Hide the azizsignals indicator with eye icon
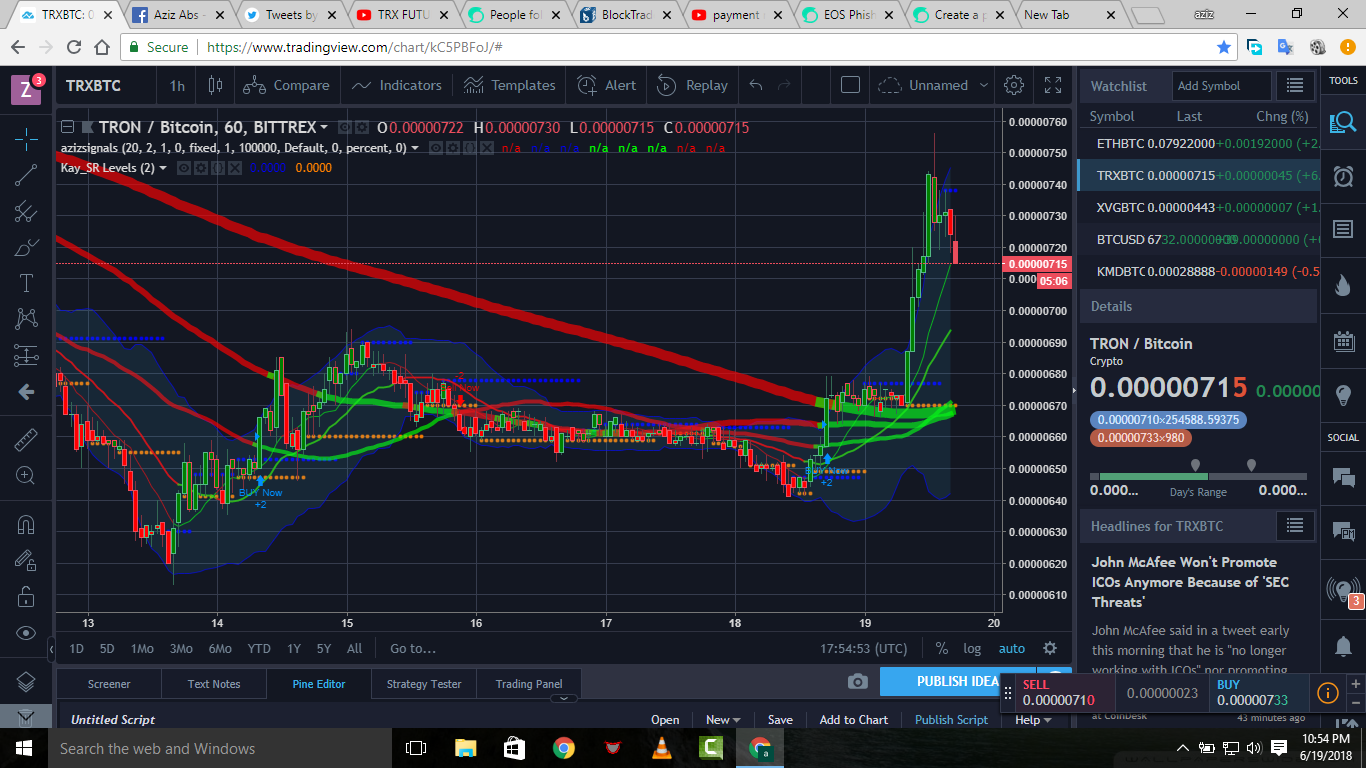 pyautogui.click(x=435, y=148)
